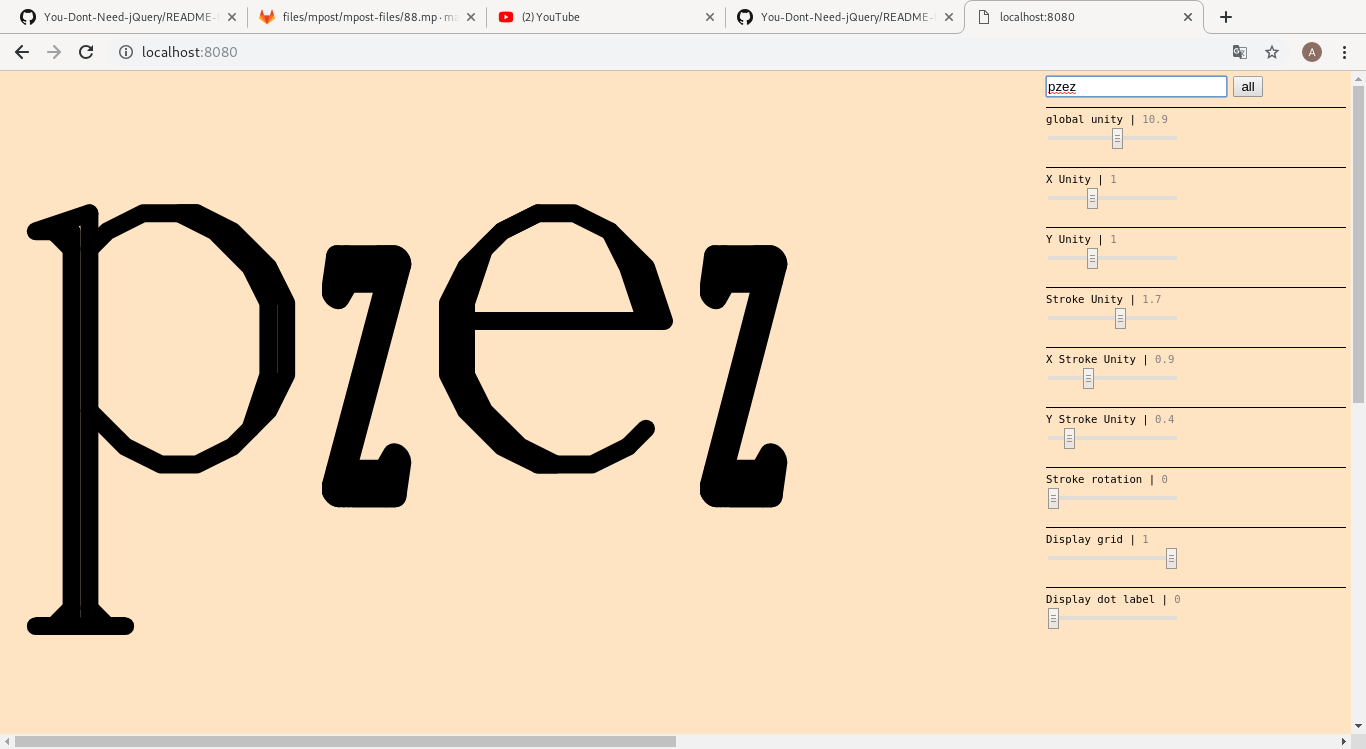
Task: Click the "all" button
Action: click(x=1247, y=87)
